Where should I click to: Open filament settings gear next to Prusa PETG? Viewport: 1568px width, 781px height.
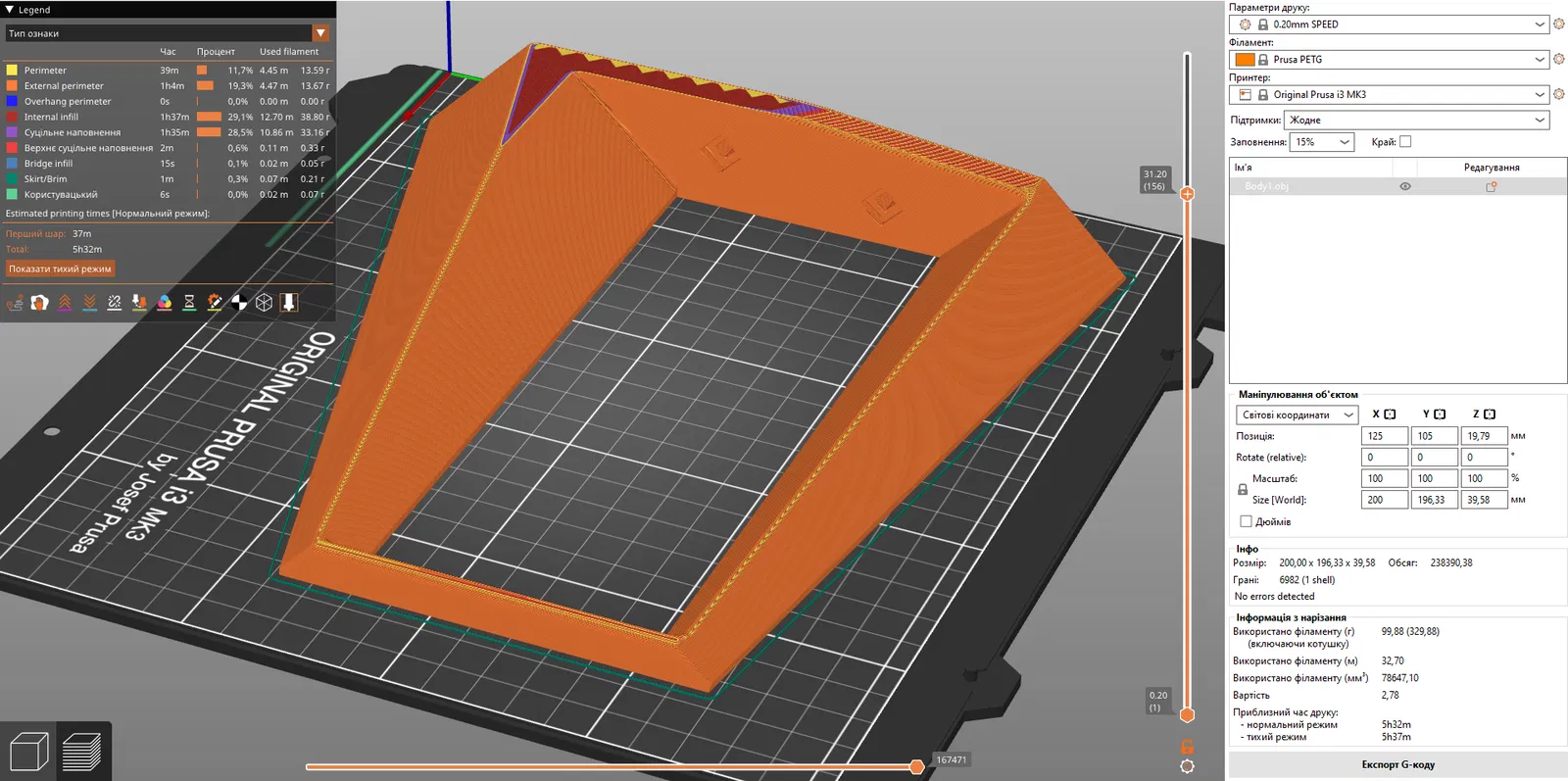(1559, 60)
